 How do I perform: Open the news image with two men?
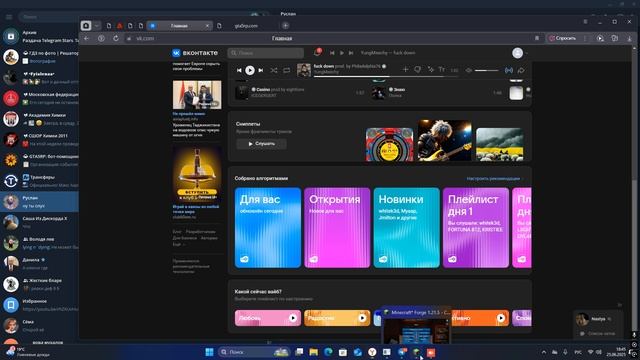[197, 95]
